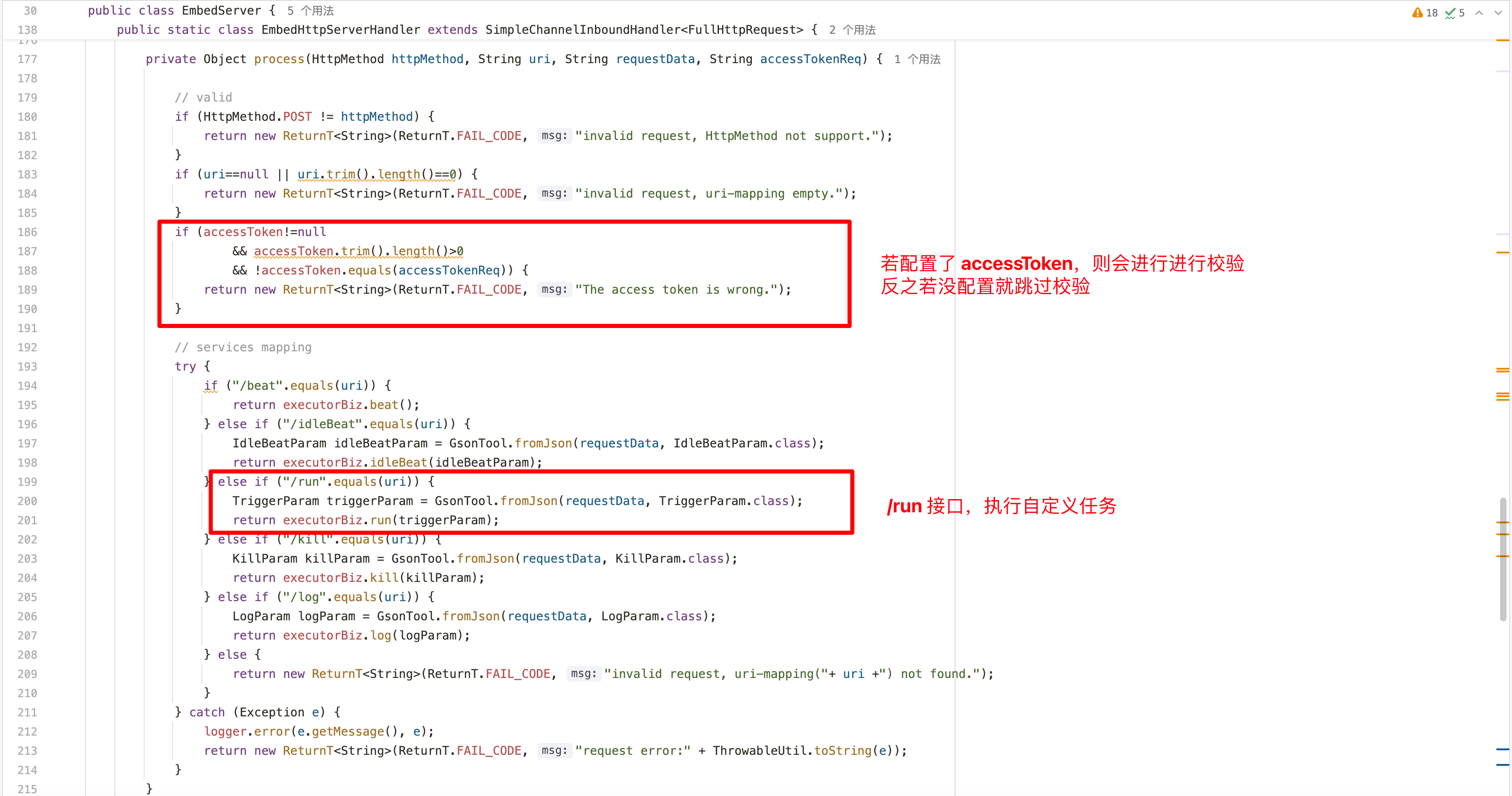Click the TriggerParam.class reference on line 200
This screenshot has height=796, width=1512.
[723, 501]
